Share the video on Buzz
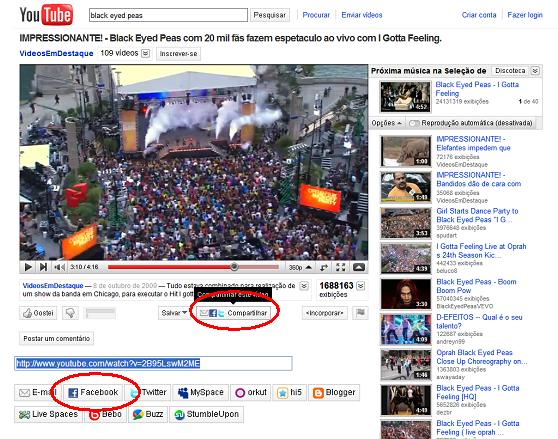 click(148, 414)
